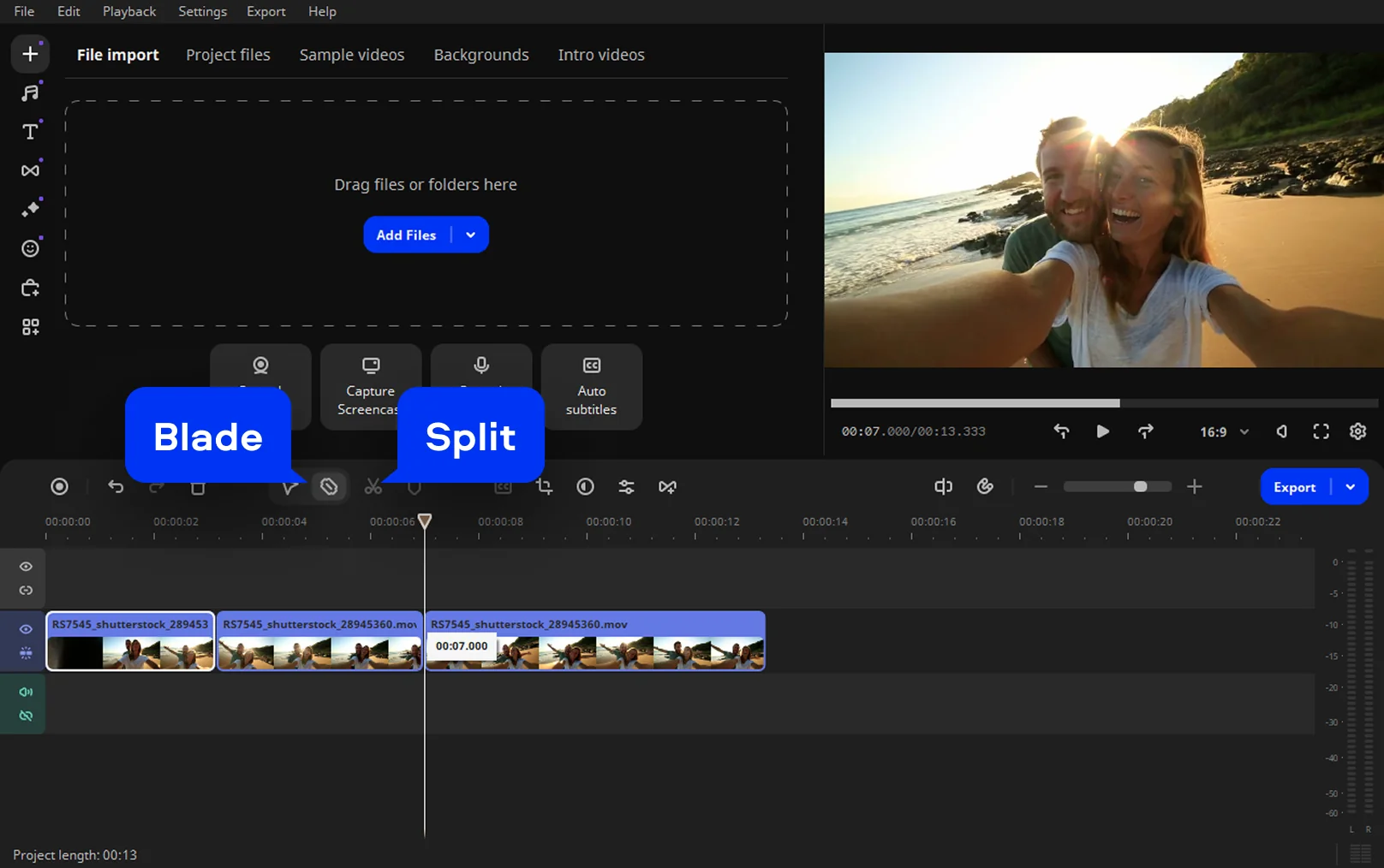
Task: Expand the Add Files dropdown arrow
Action: [x=470, y=235]
